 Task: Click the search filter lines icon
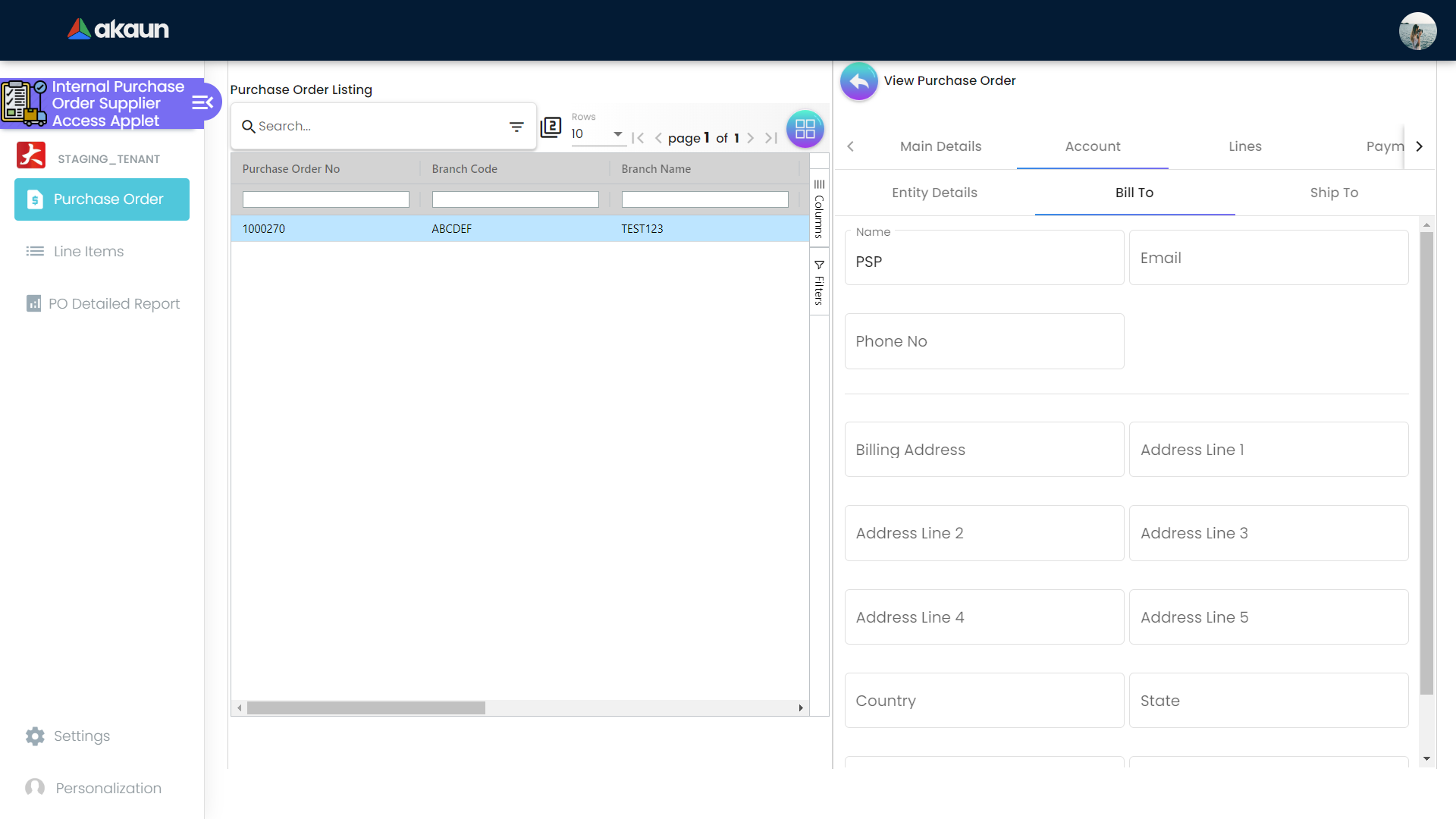[x=516, y=127]
